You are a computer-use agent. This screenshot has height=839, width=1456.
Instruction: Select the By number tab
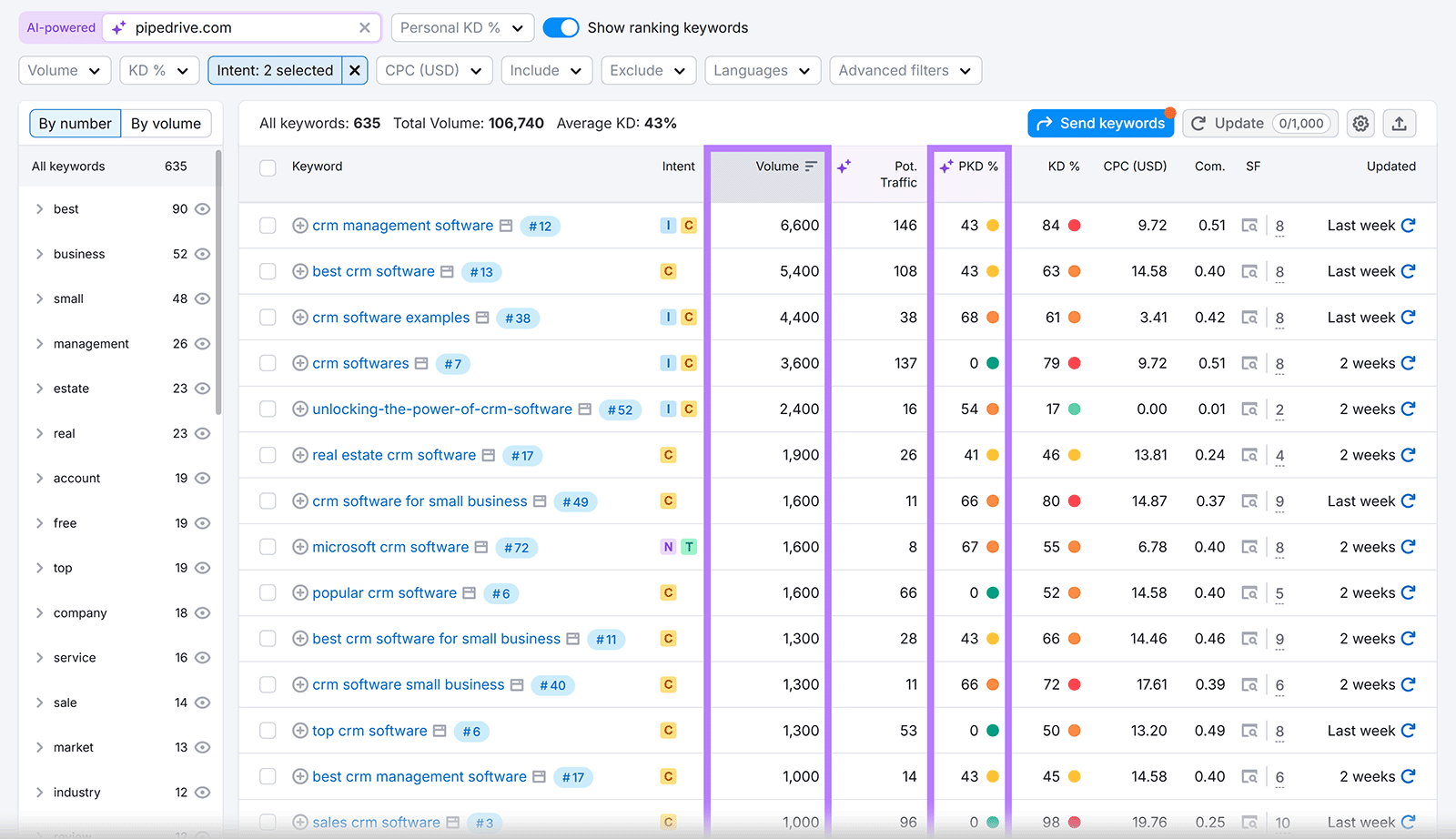pyautogui.click(x=76, y=124)
